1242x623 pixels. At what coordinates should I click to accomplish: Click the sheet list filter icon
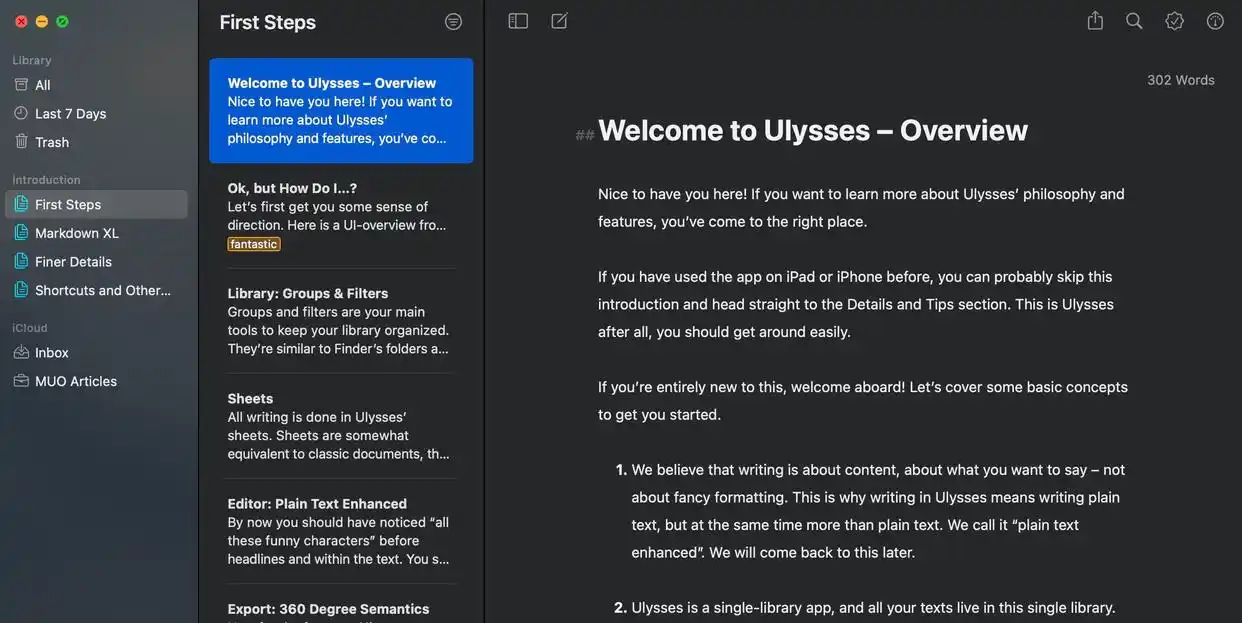pyautogui.click(x=453, y=21)
